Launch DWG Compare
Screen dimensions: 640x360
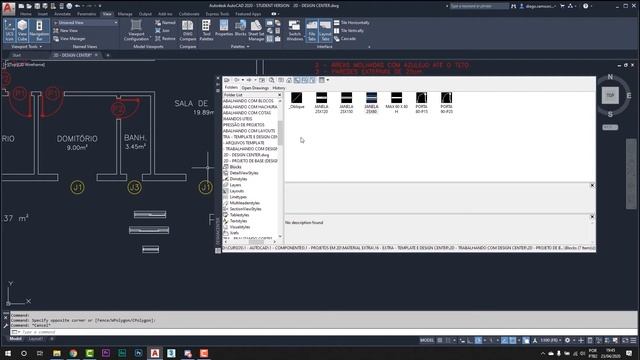pyautogui.click(x=188, y=30)
